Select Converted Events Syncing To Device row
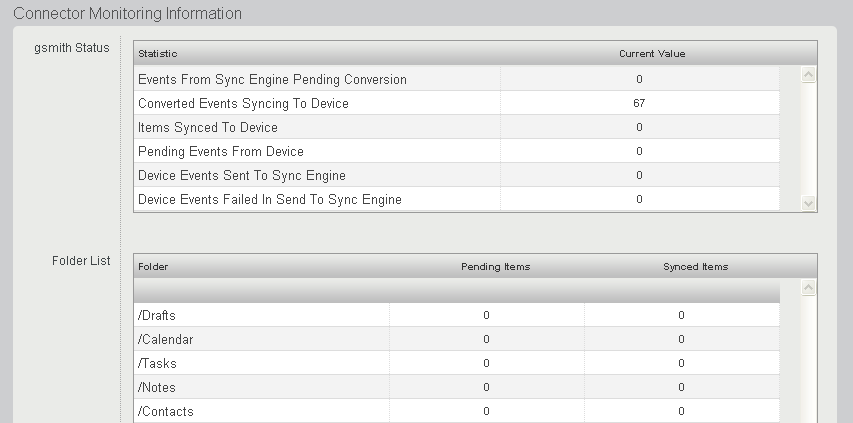This screenshot has width=853, height=423. (243, 103)
